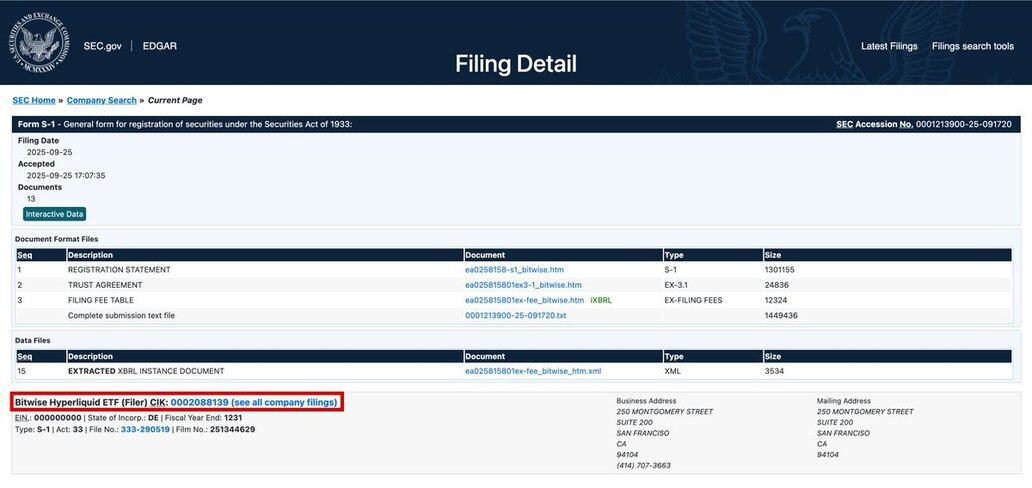The image size is (1032, 488).
Task: Open ea025815801ex3-1_bitwise.htm trust agreement
Action: tap(523, 285)
